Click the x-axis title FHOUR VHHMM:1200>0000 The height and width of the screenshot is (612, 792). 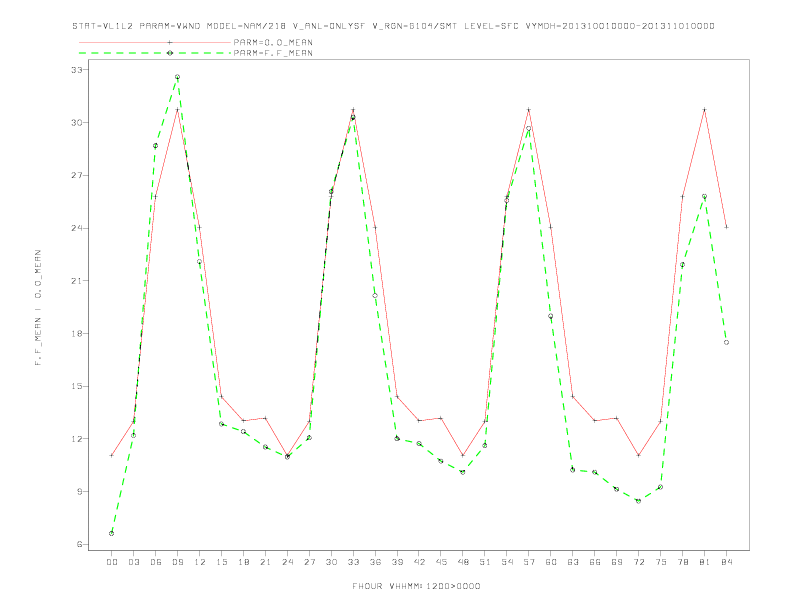tap(416, 586)
